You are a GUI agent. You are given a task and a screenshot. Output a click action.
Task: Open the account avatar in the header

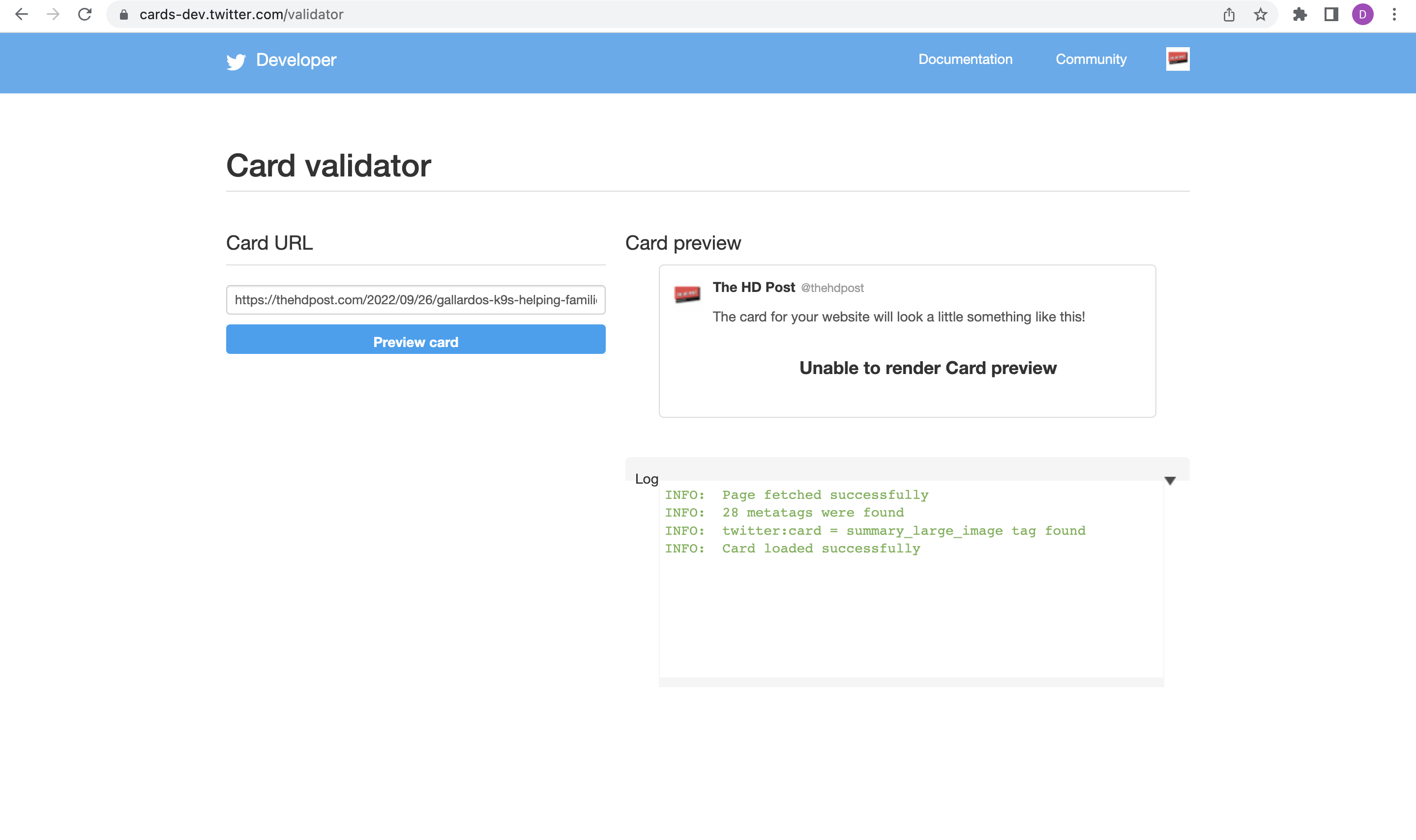pyautogui.click(x=1178, y=59)
